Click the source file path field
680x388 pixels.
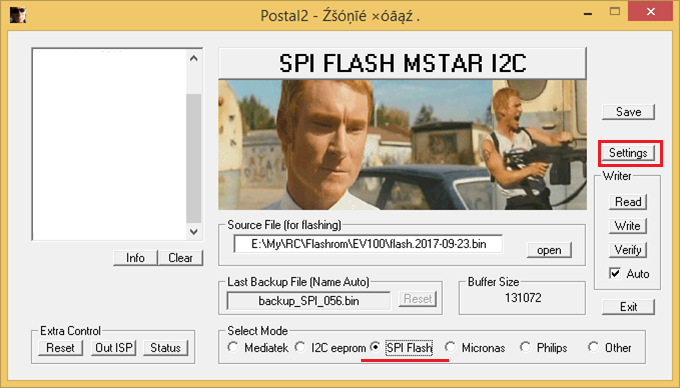(x=368, y=244)
